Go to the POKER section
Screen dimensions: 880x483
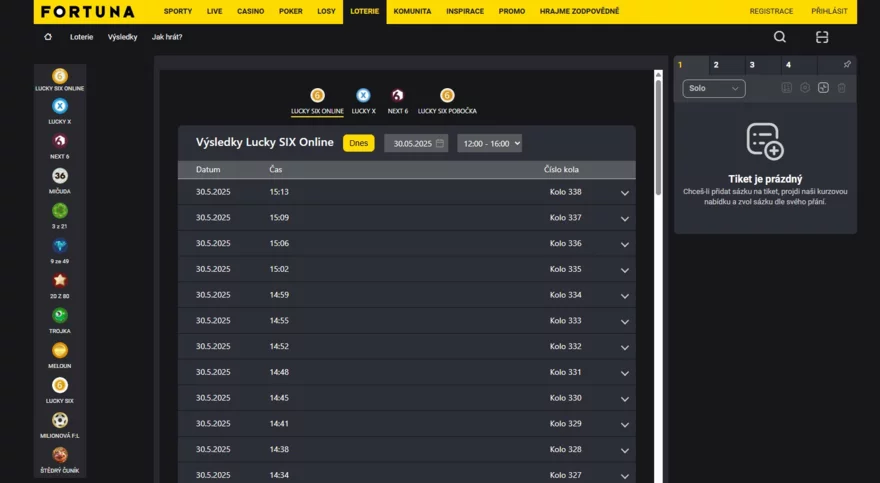291,11
